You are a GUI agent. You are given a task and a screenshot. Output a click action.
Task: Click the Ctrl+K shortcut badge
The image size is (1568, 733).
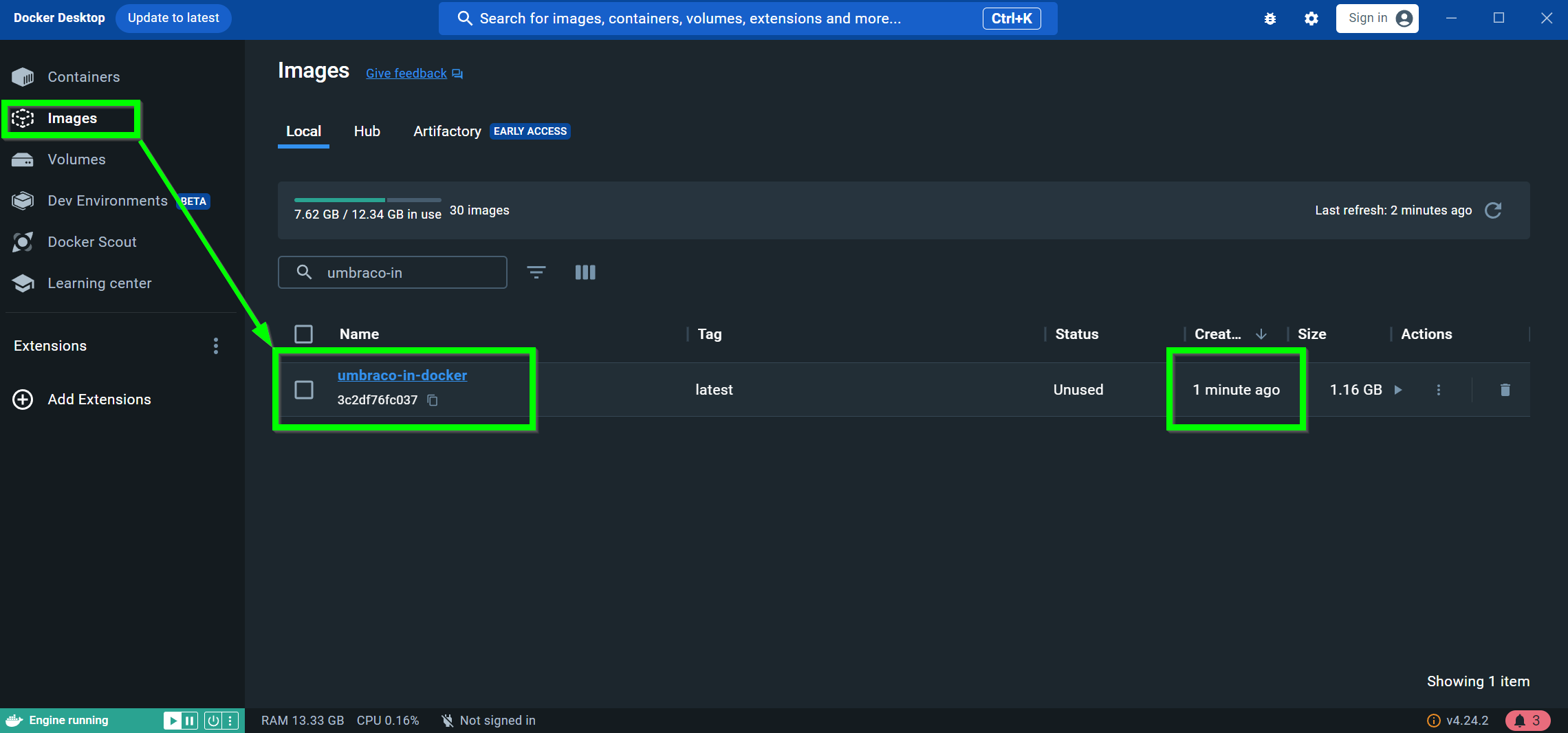[1012, 19]
